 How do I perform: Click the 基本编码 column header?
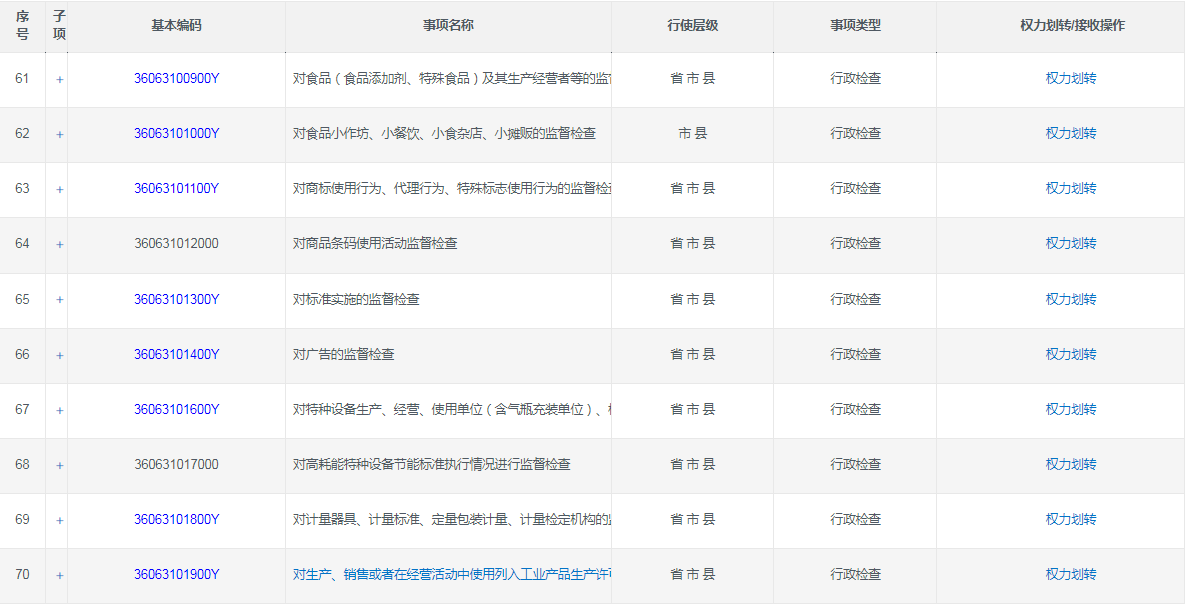176,25
